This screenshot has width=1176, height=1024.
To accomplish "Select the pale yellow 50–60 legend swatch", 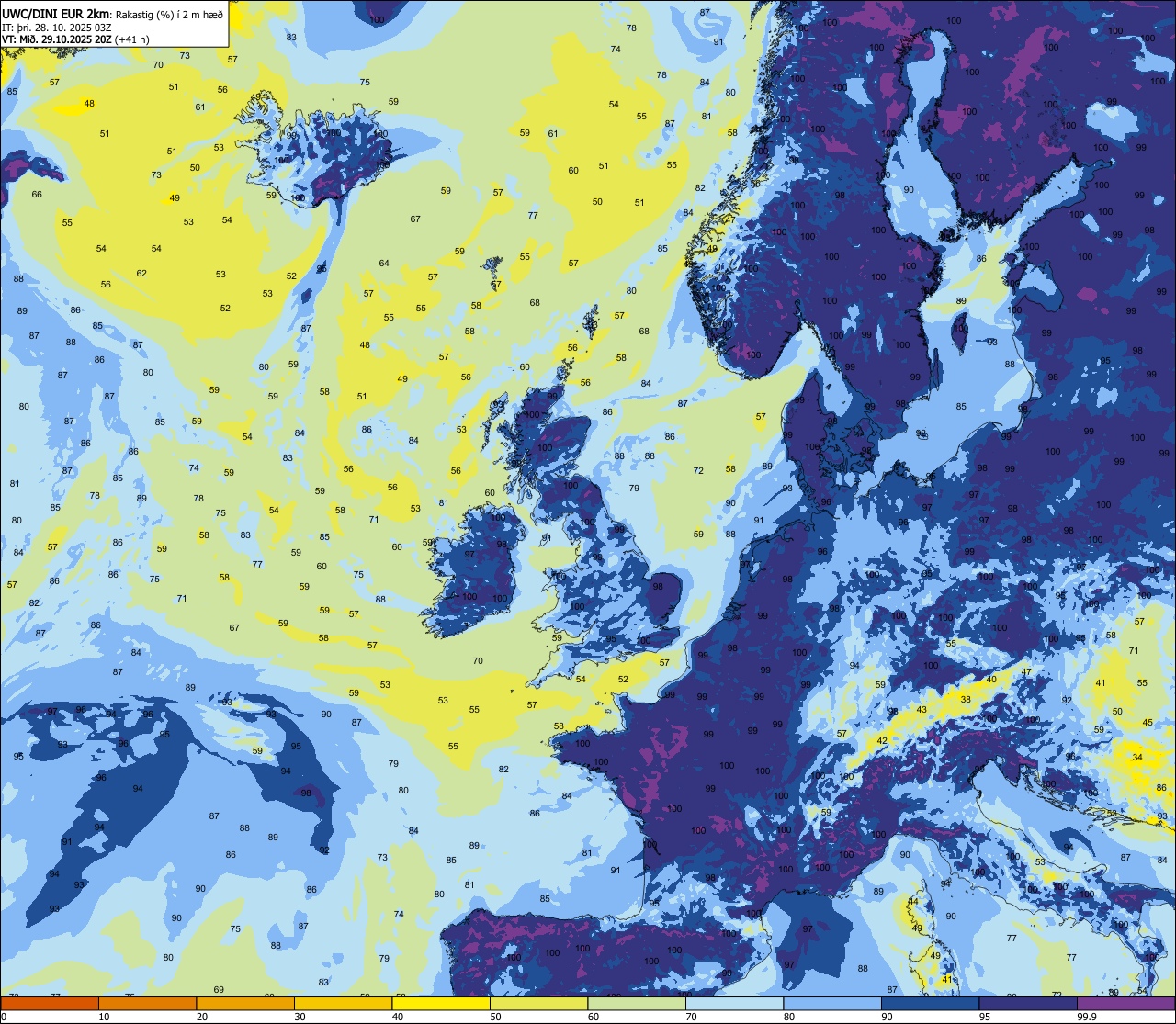I will [538, 1003].
